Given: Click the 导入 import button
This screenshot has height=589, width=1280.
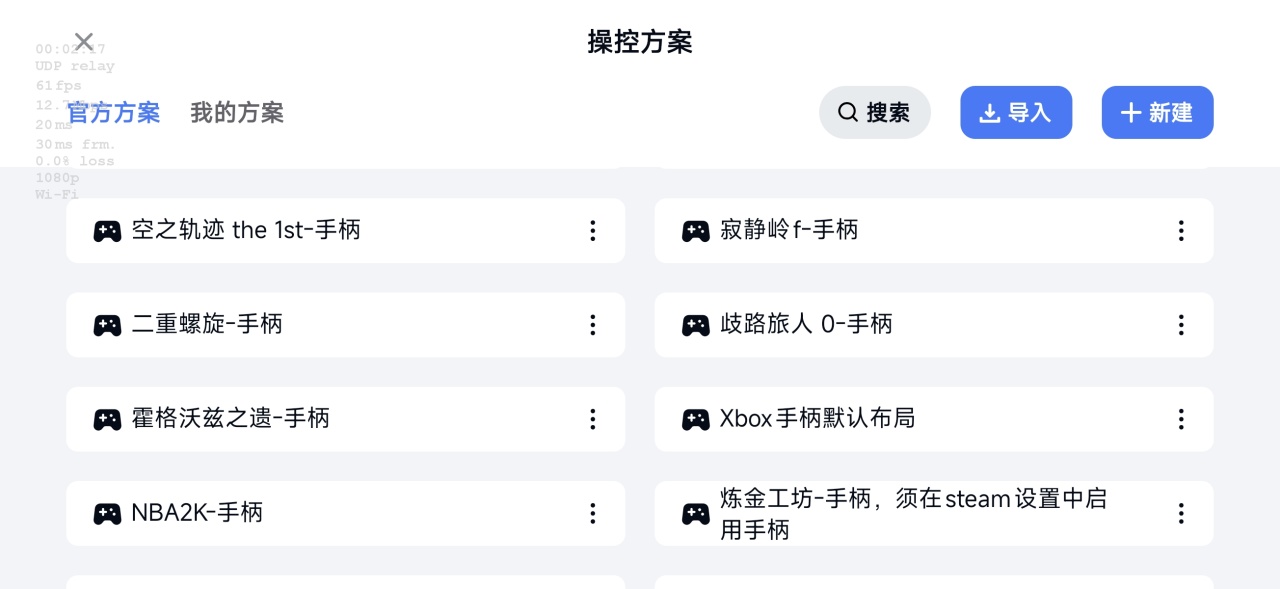Looking at the screenshot, I should pyautogui.click(x=1016, y=113).
